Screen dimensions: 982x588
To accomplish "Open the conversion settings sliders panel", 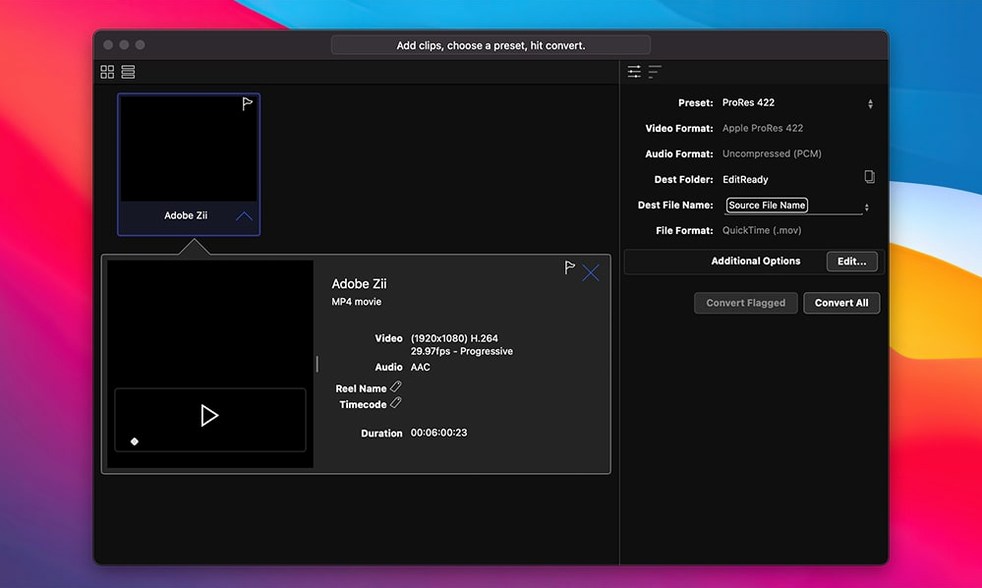I will point(634,71).
